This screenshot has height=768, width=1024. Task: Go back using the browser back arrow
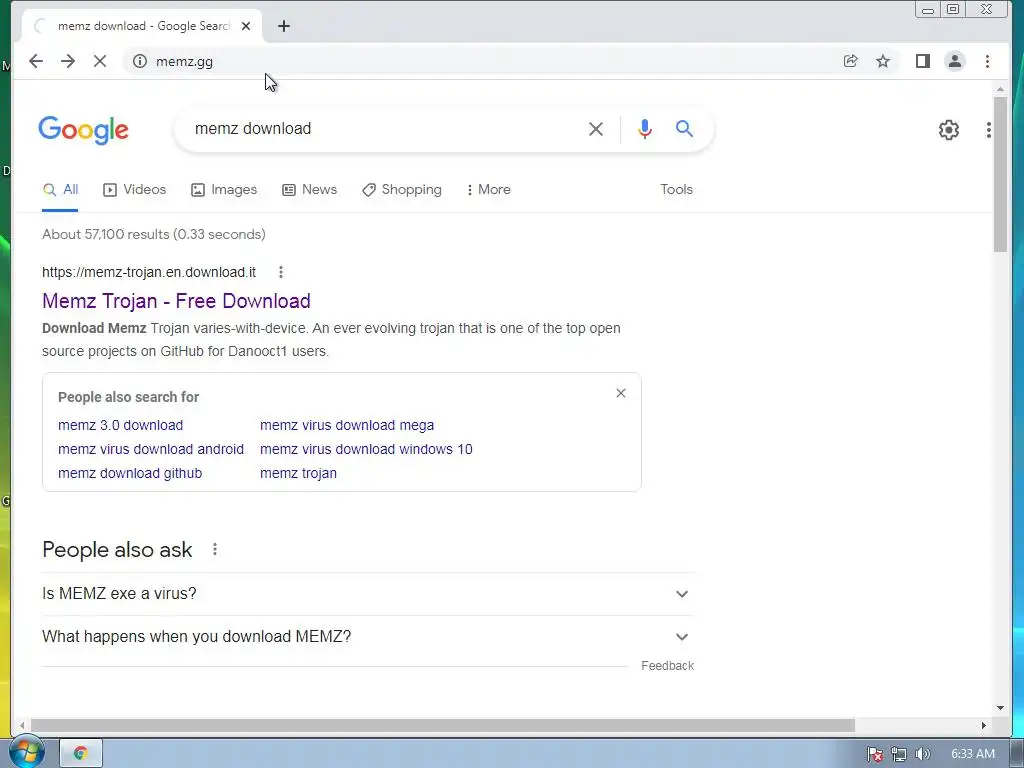click(x=36, y=61)
